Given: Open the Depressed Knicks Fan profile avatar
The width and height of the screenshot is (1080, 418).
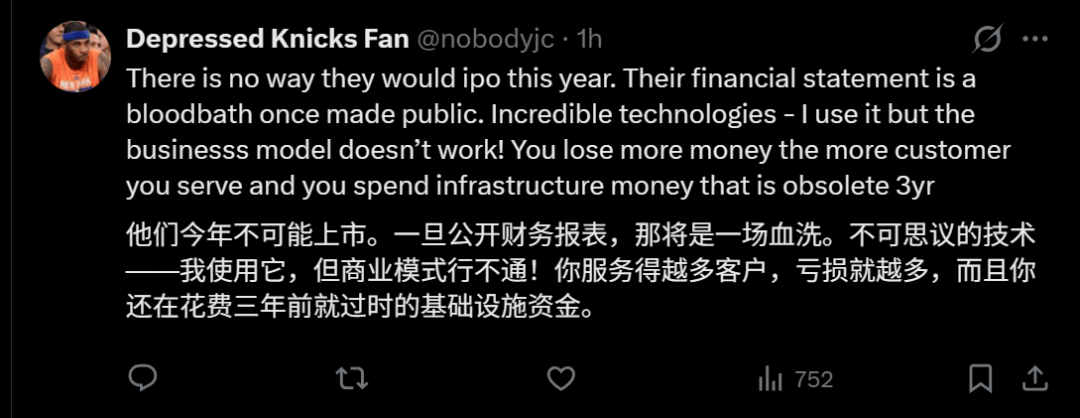Looking at the screenshot, I should click(75, 56).
